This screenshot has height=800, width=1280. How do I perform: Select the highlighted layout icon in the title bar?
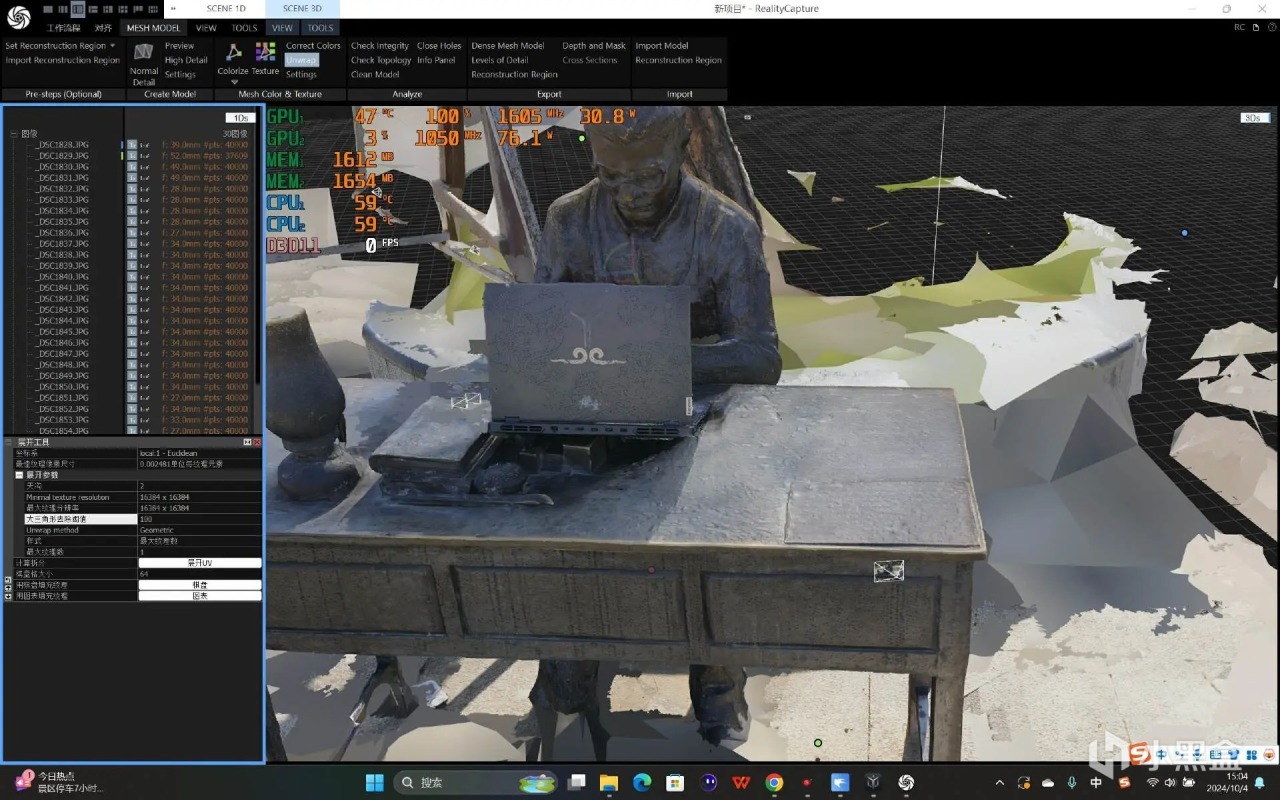coord(79,9)
